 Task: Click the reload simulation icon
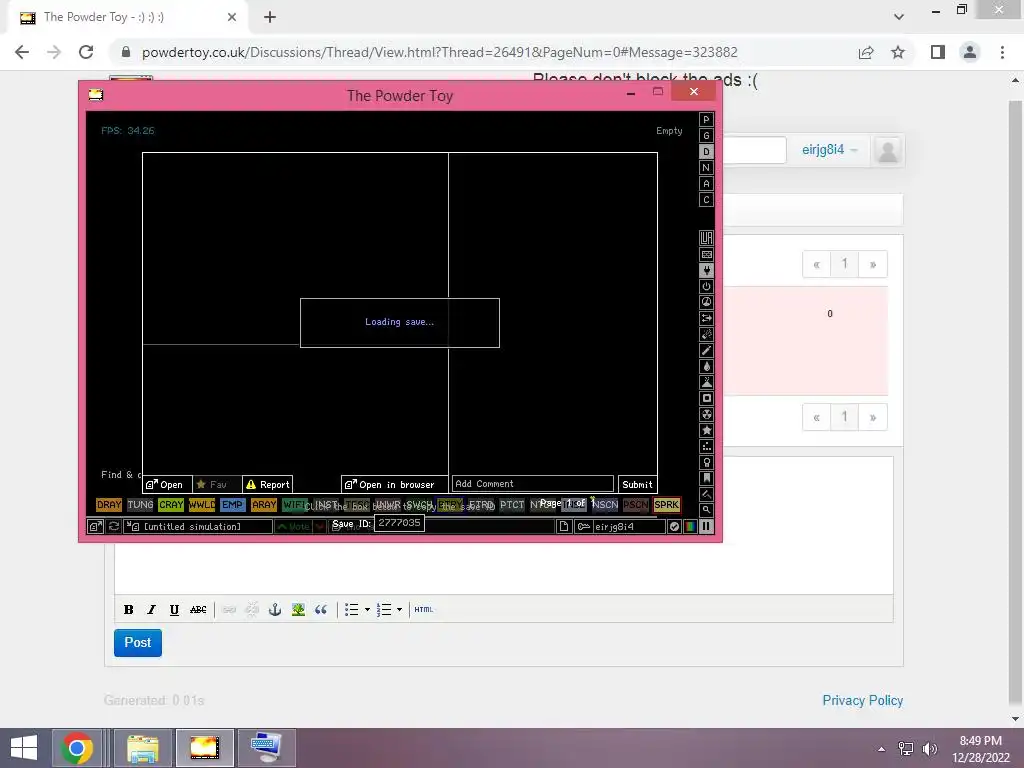click(114, 526)
